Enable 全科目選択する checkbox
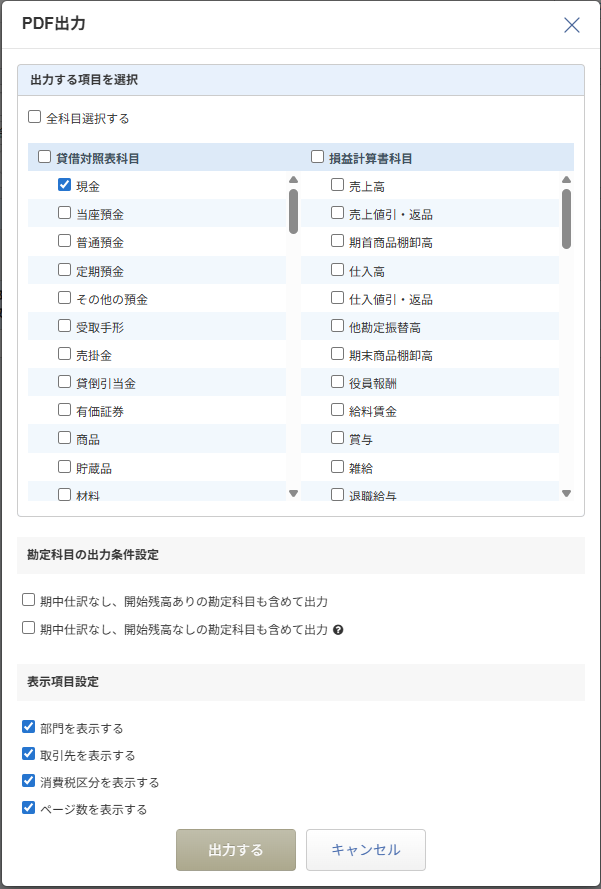 [x=35, y=117]
